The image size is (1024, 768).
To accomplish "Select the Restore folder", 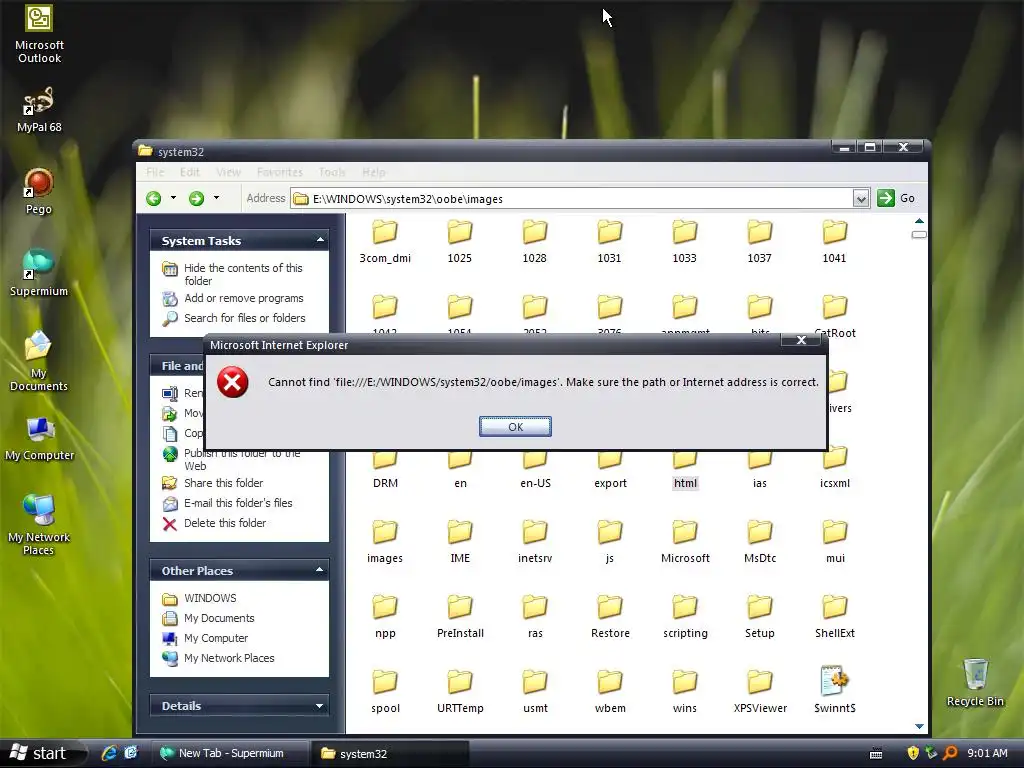I will [x=610, y=616].
